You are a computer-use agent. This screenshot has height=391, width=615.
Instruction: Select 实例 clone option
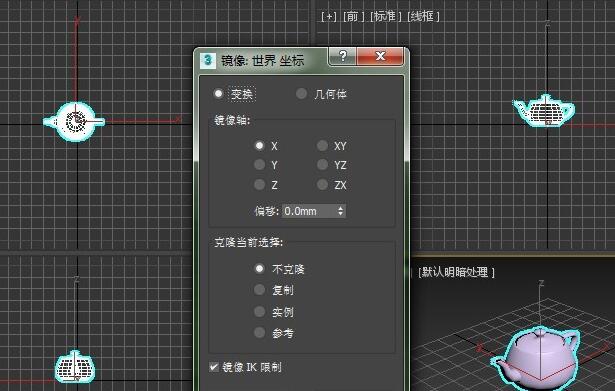click(x=259, y=311)
